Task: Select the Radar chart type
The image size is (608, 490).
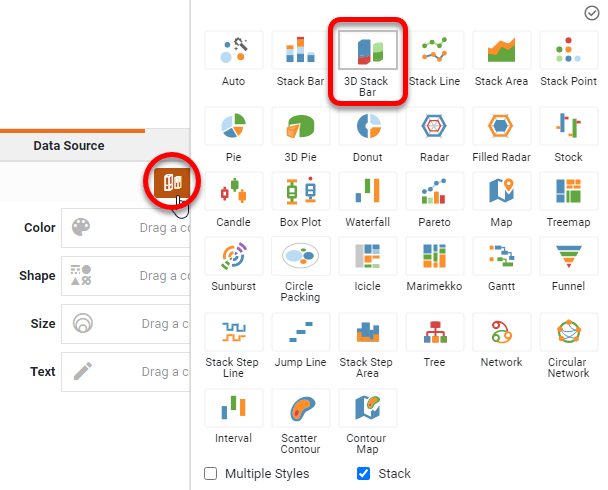Action: pos(434,127)
